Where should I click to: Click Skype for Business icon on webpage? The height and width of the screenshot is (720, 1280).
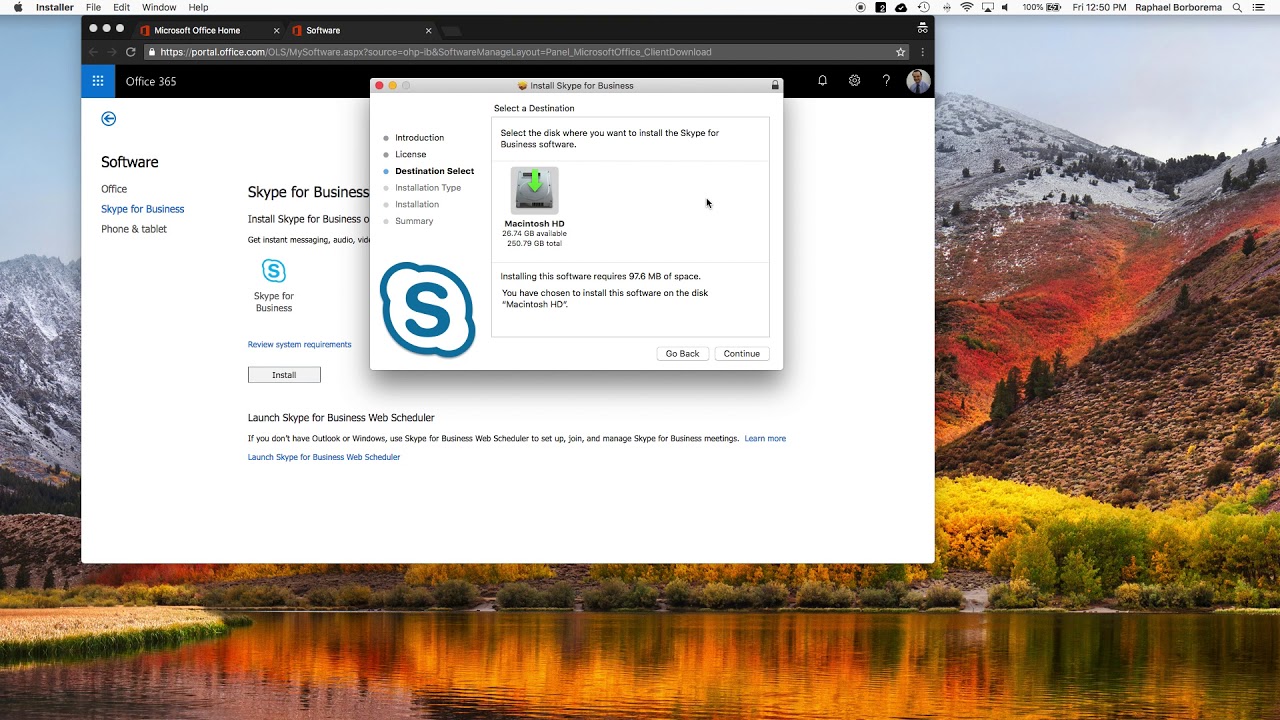tap(274, 271)
